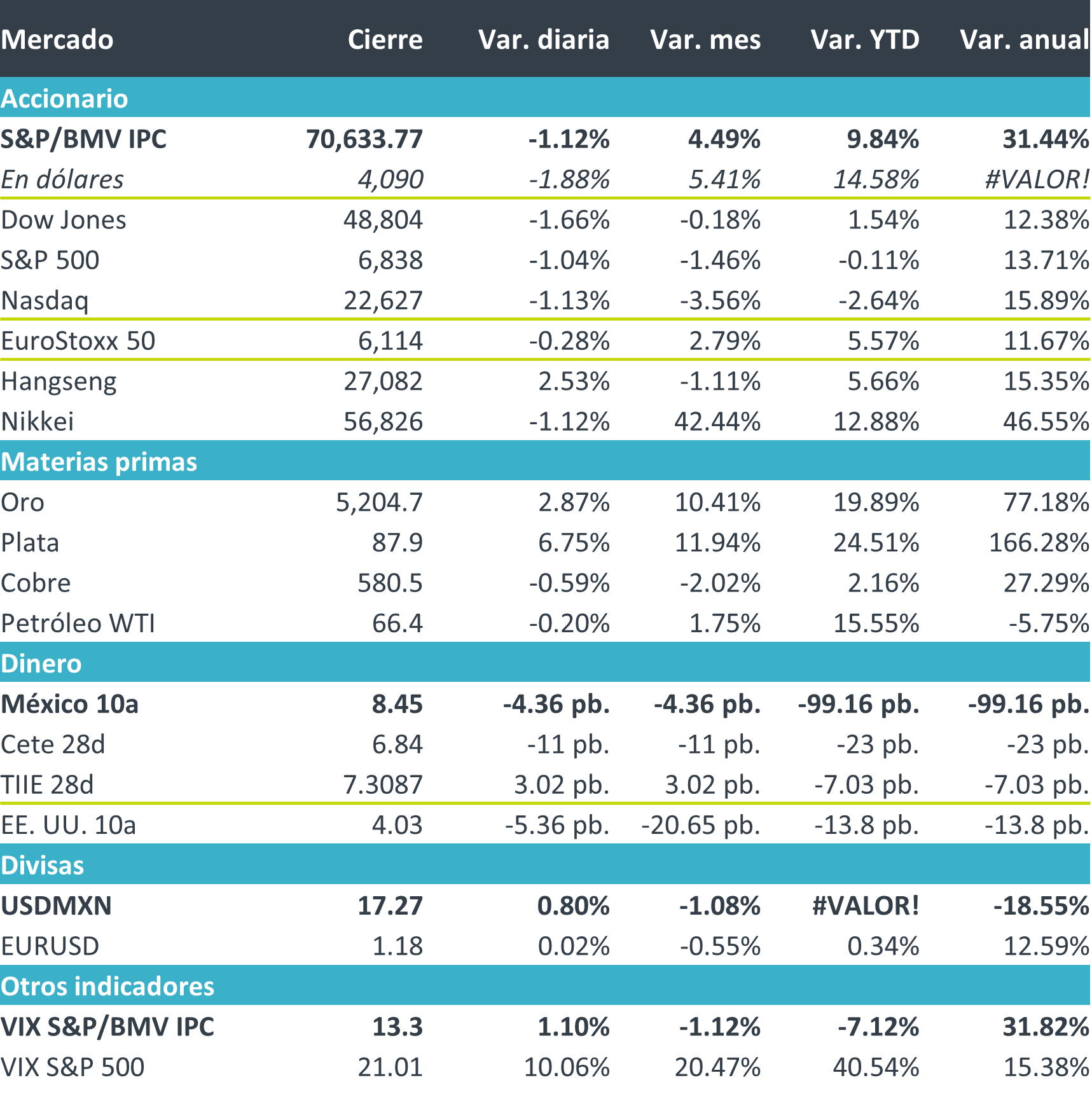Screen dimensions: 1092x1101
Task: Click the Mercado column header
Action: (57, 39)
